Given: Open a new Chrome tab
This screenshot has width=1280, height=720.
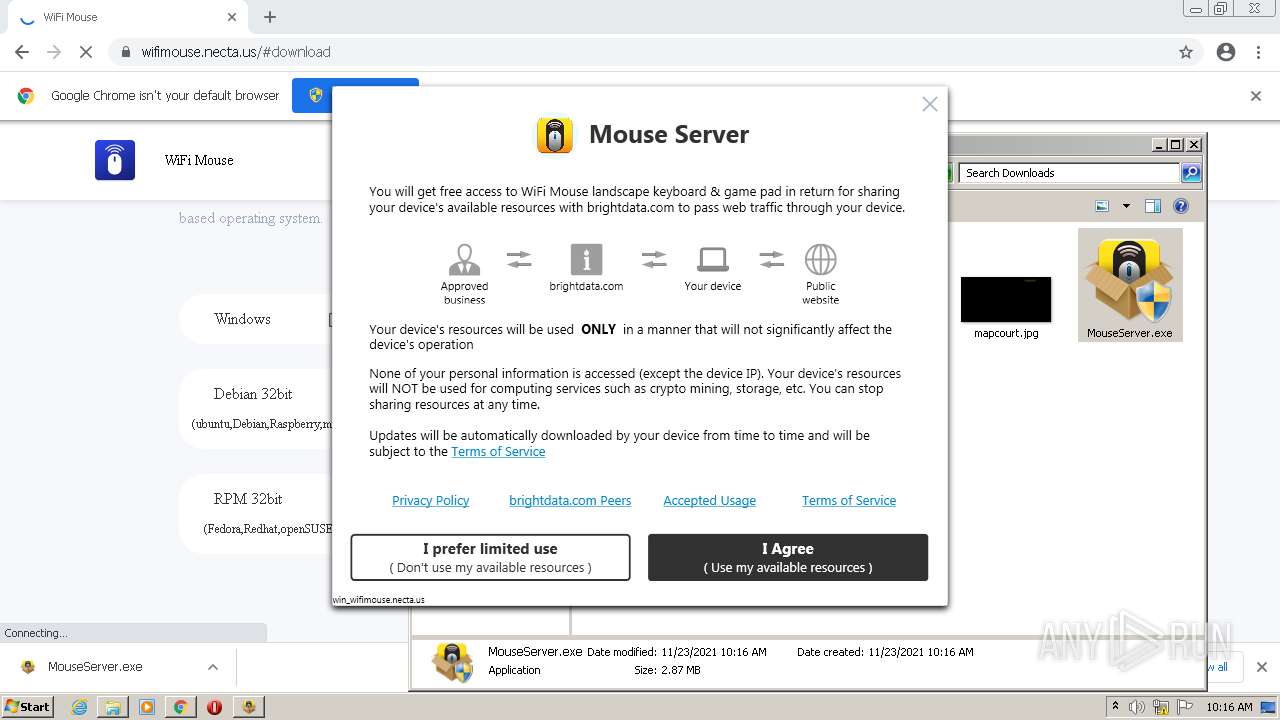Looking at the screenshot, I should point(270,17).
